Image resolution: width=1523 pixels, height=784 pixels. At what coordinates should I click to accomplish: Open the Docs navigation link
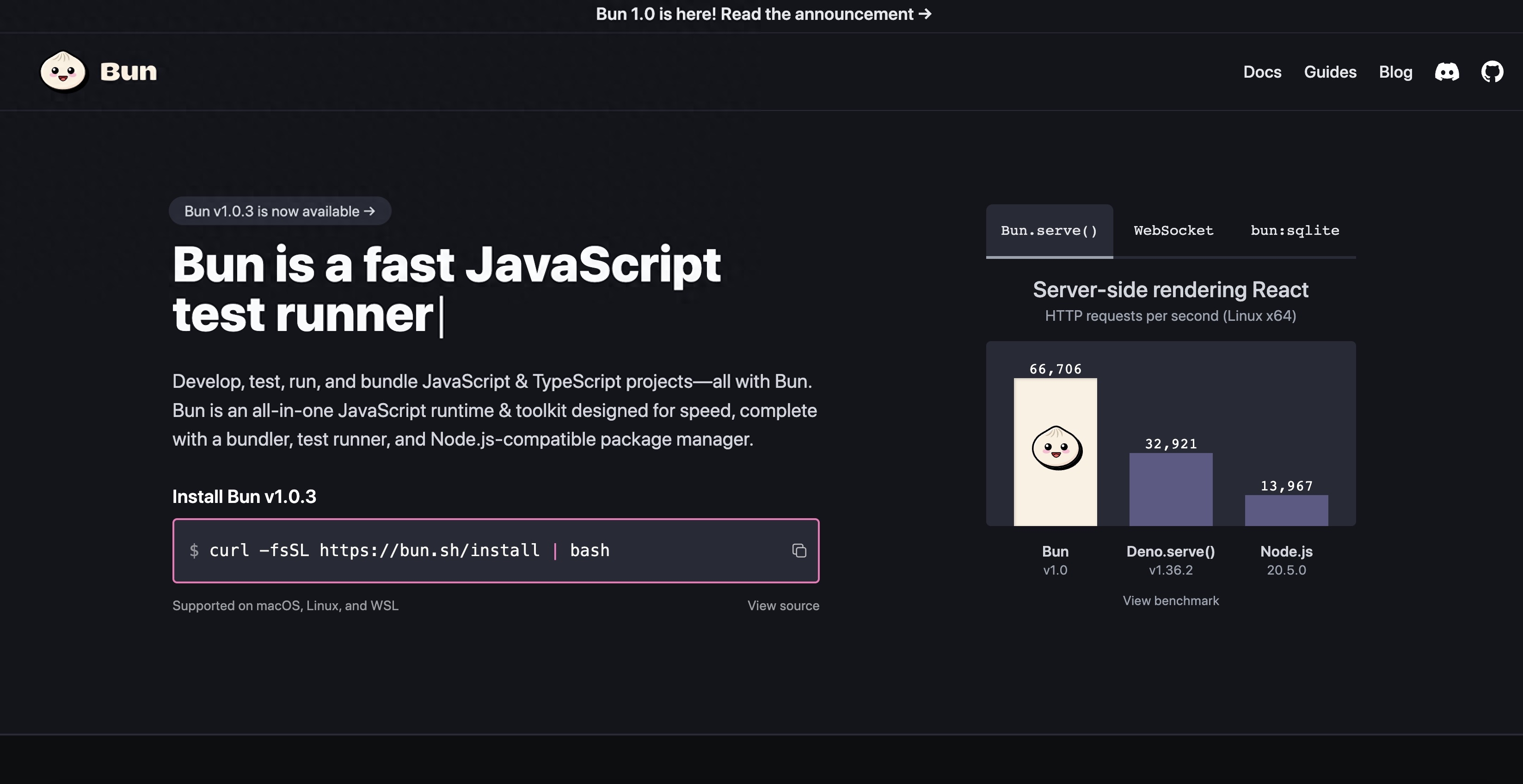tap(1262, 72)
